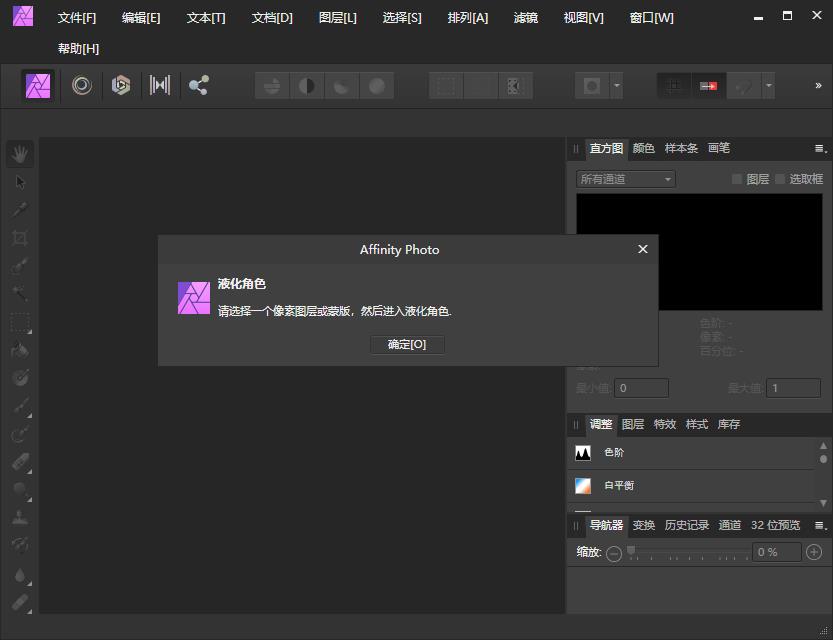This screenshot has width=833, height=640.
Task: Select the Crop tool
Action: click(x=20, y=237)
